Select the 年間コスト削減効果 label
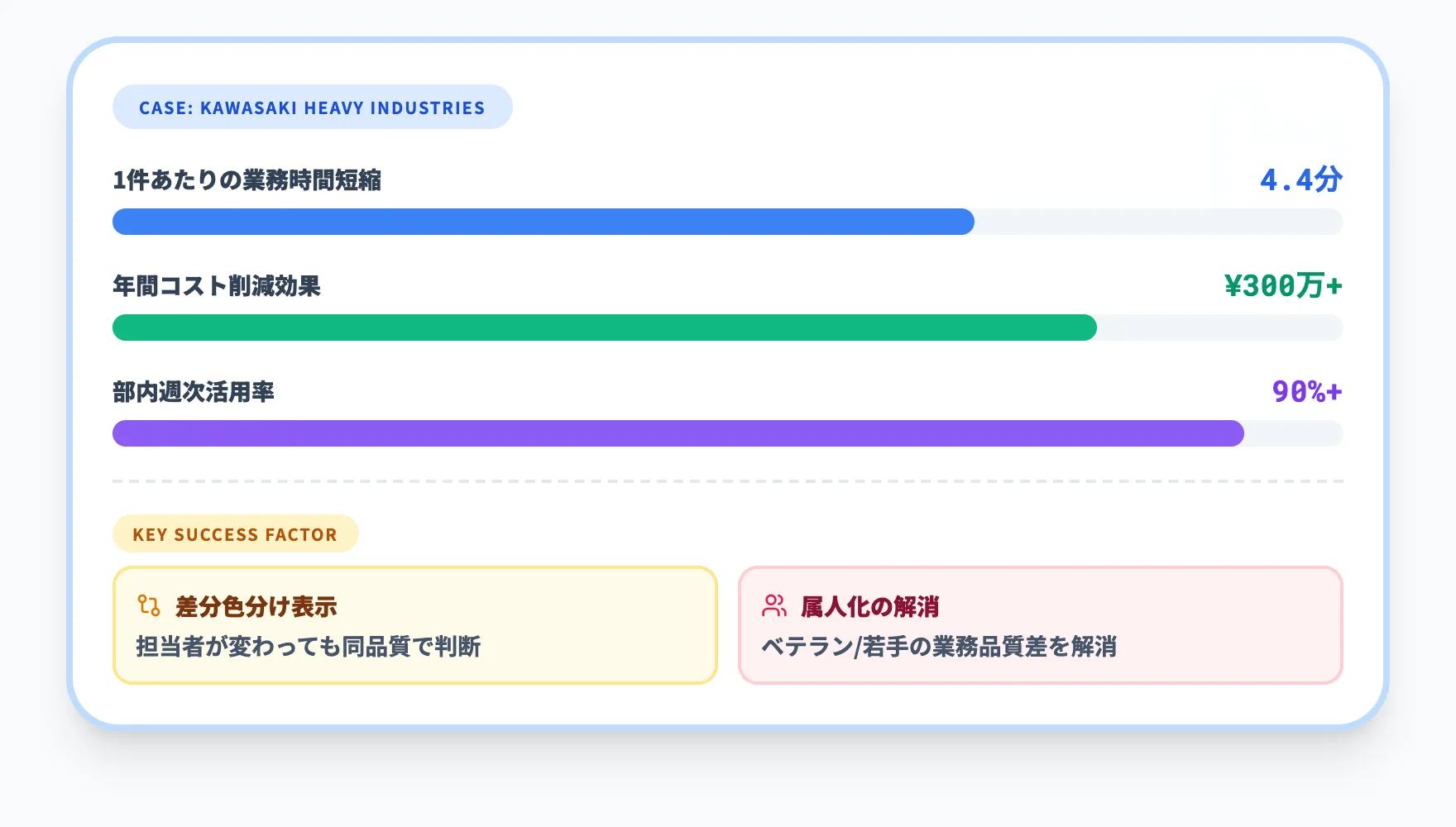Image resolution: width=1456 pixels, height=827 pixels. pos(217,286)
